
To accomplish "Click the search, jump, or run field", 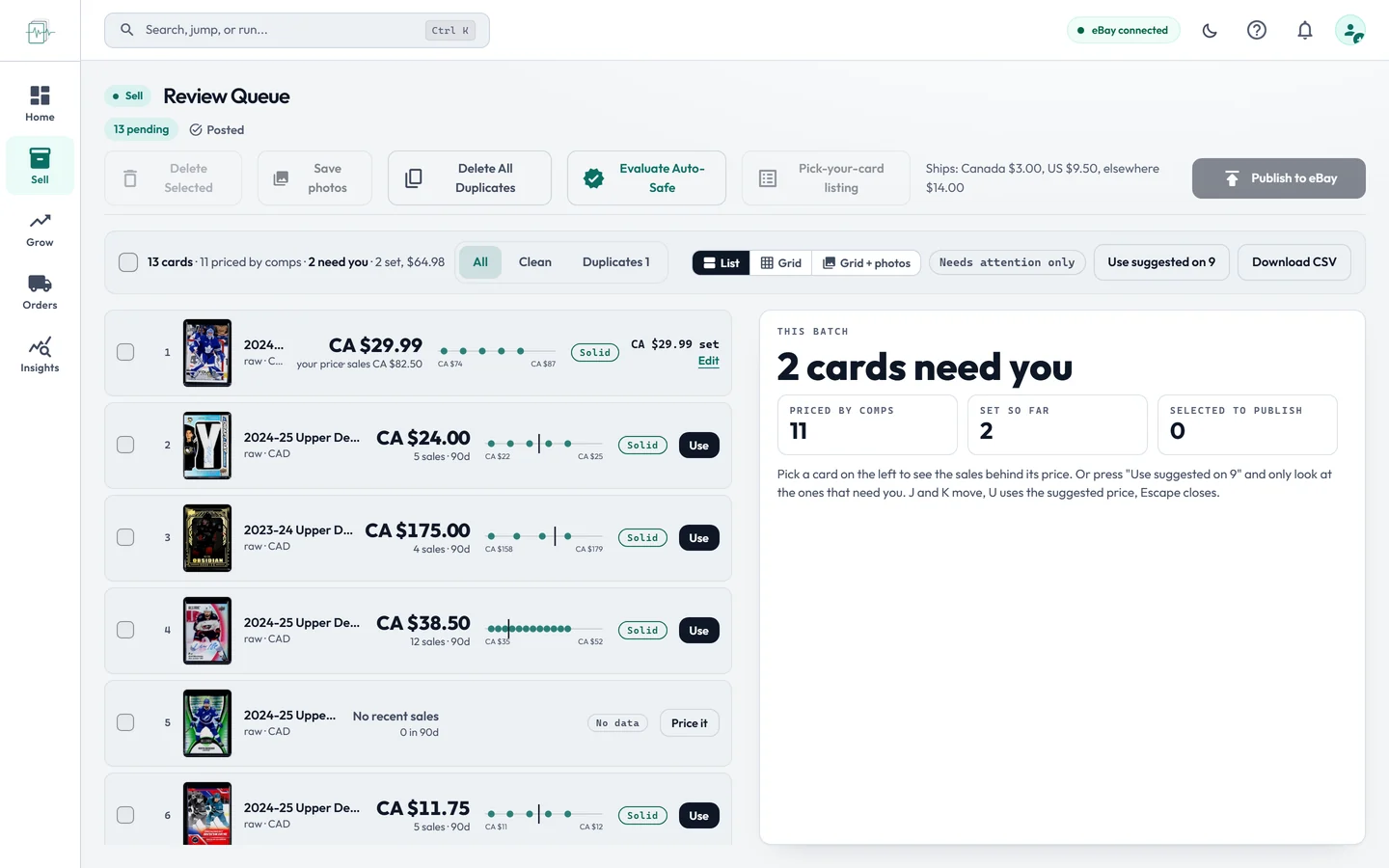I will point(297,30).
